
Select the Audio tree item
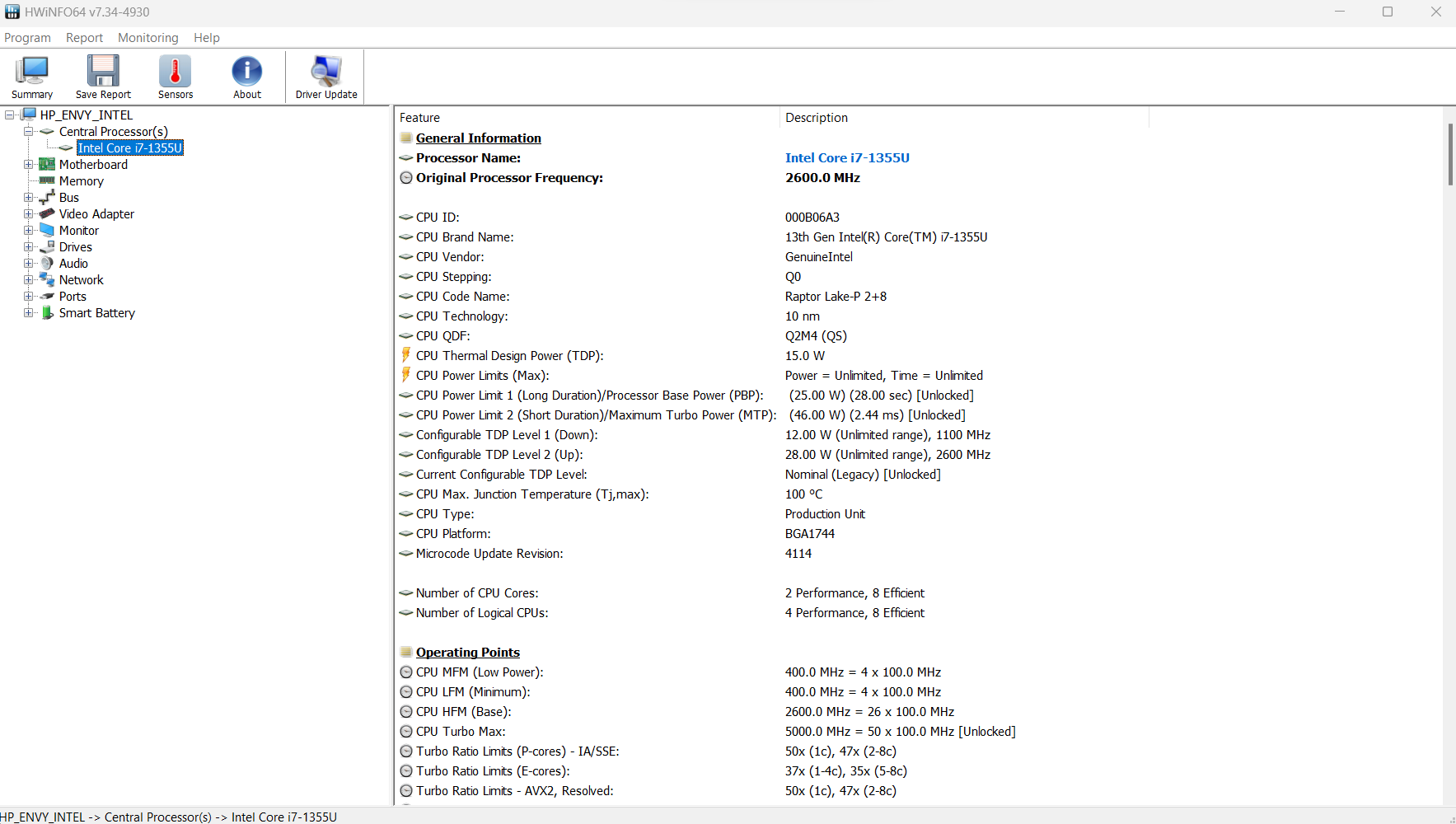coord(73,264)
